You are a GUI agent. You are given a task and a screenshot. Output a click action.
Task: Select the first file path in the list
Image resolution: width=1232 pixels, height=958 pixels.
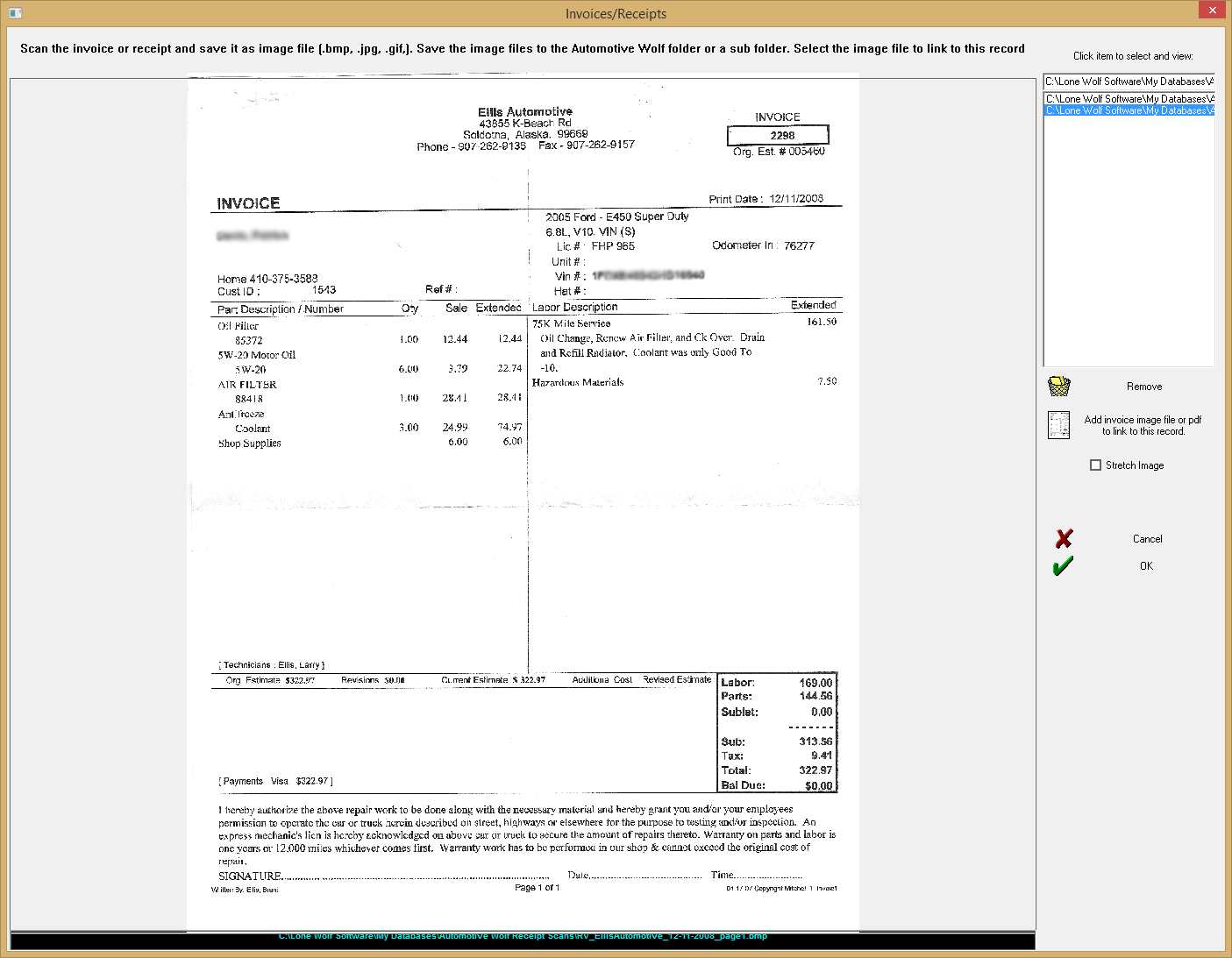coord(1129,82)
